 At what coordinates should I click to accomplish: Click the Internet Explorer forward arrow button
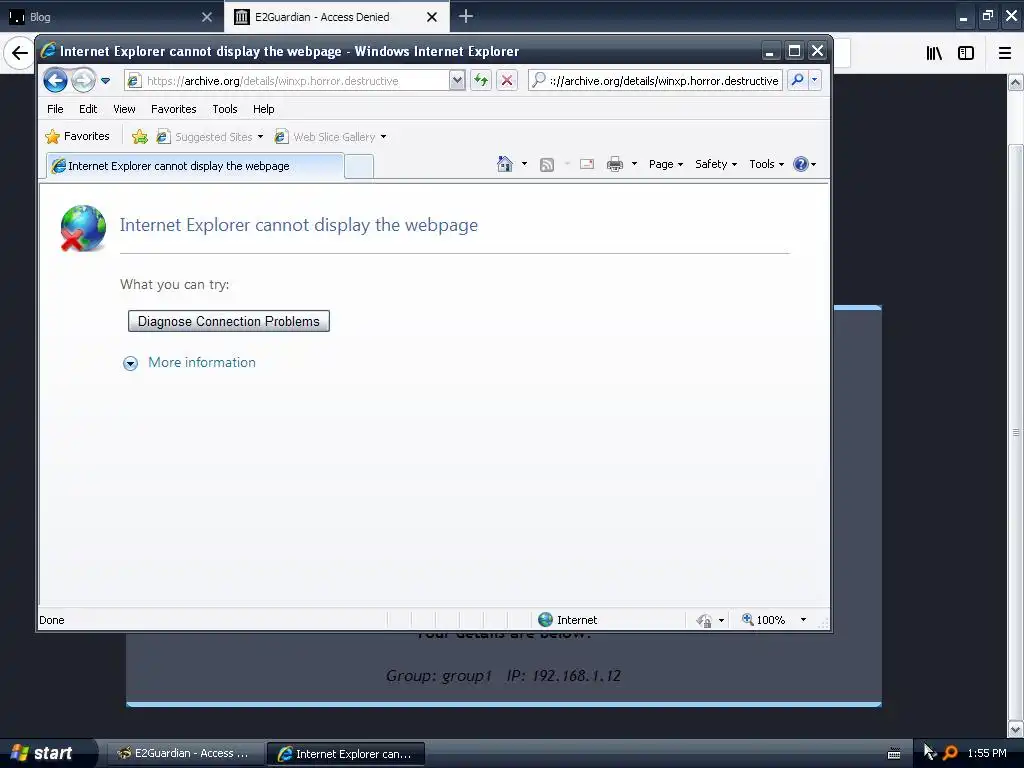pos(83,81)
